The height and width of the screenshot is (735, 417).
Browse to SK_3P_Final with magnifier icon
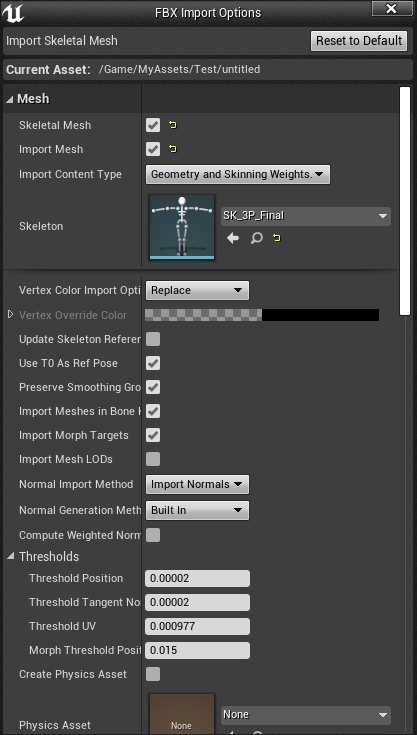pyautogui.click(x=256, y=238)
